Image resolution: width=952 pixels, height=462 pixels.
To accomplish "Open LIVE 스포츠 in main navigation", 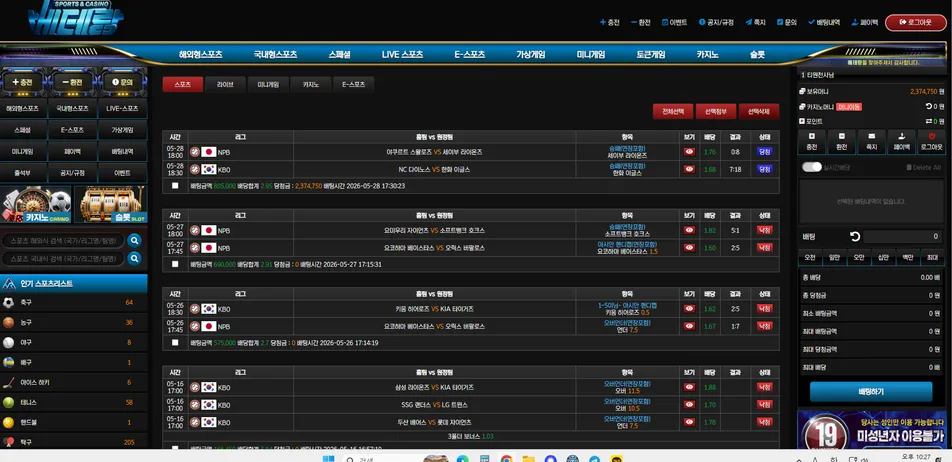I will click(x=402, y=55).
